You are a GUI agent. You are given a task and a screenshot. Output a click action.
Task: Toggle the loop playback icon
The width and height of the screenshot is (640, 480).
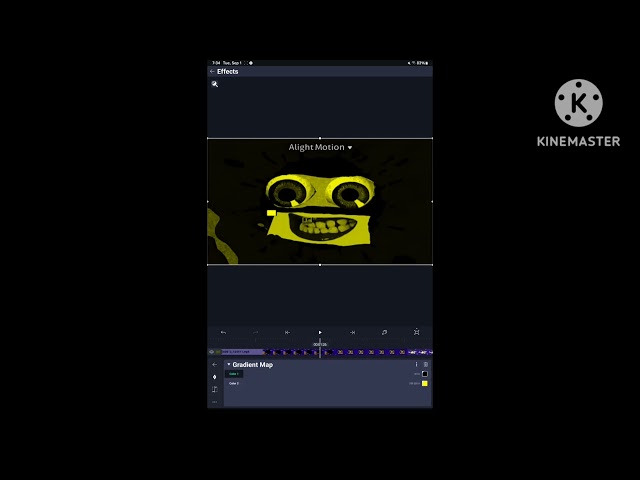pos(384,332)
